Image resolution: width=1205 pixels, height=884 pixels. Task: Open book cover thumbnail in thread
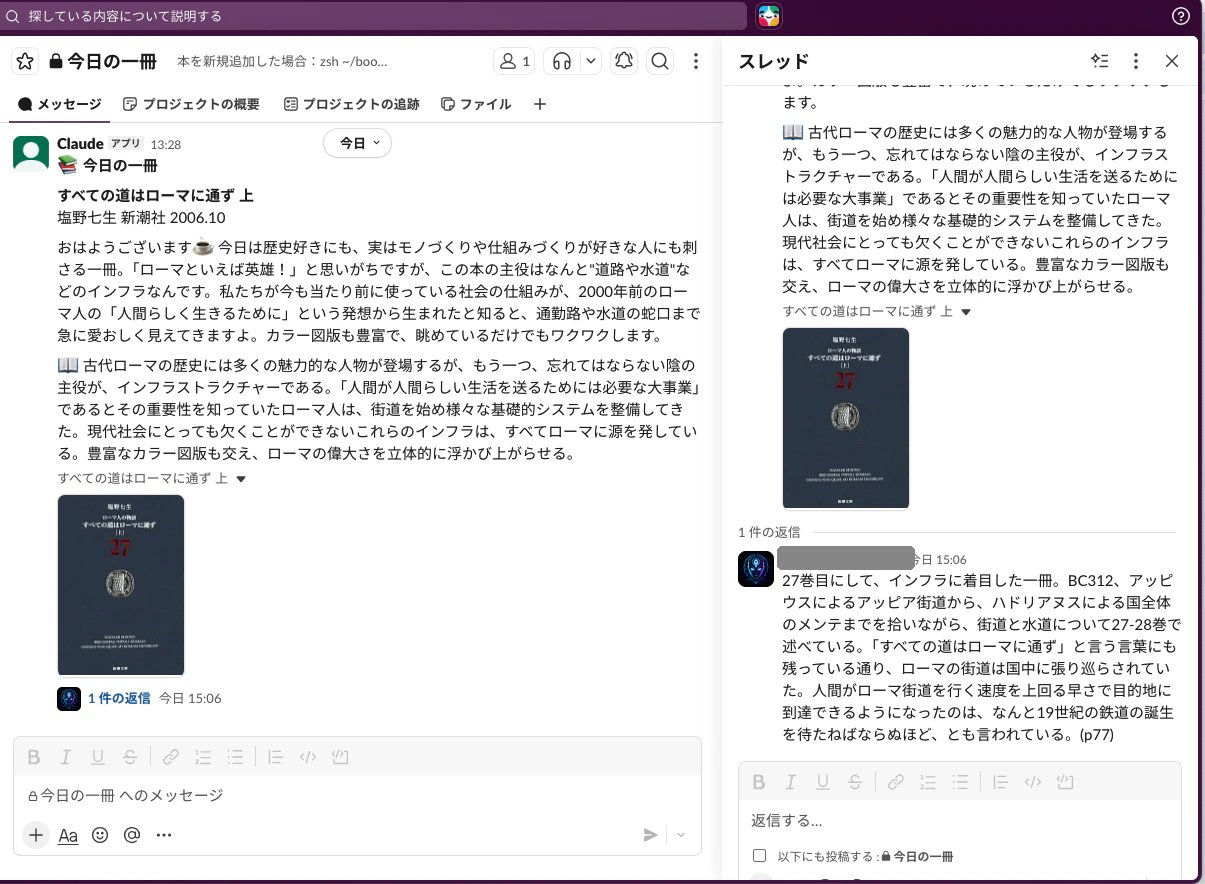[846, 418]
